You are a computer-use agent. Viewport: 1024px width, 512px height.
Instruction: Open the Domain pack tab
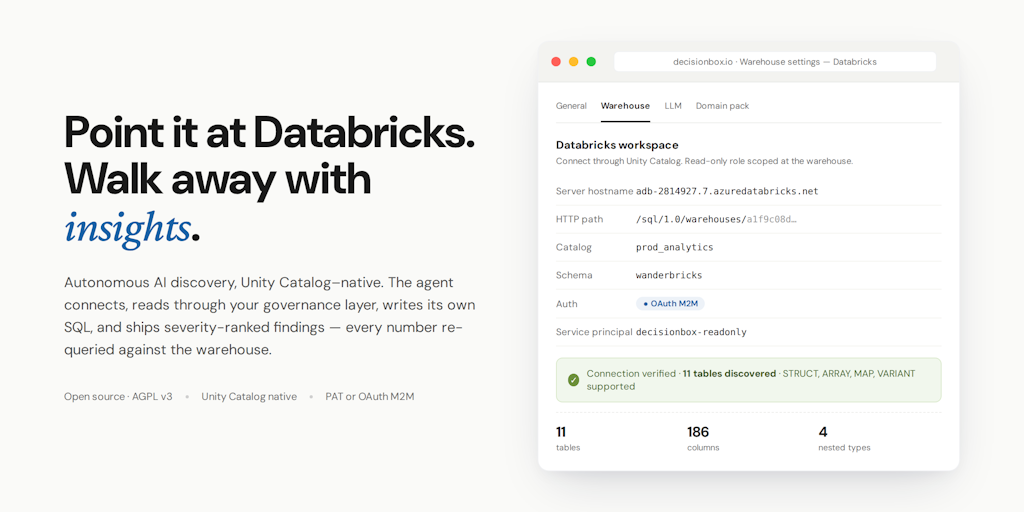[722, 106]
